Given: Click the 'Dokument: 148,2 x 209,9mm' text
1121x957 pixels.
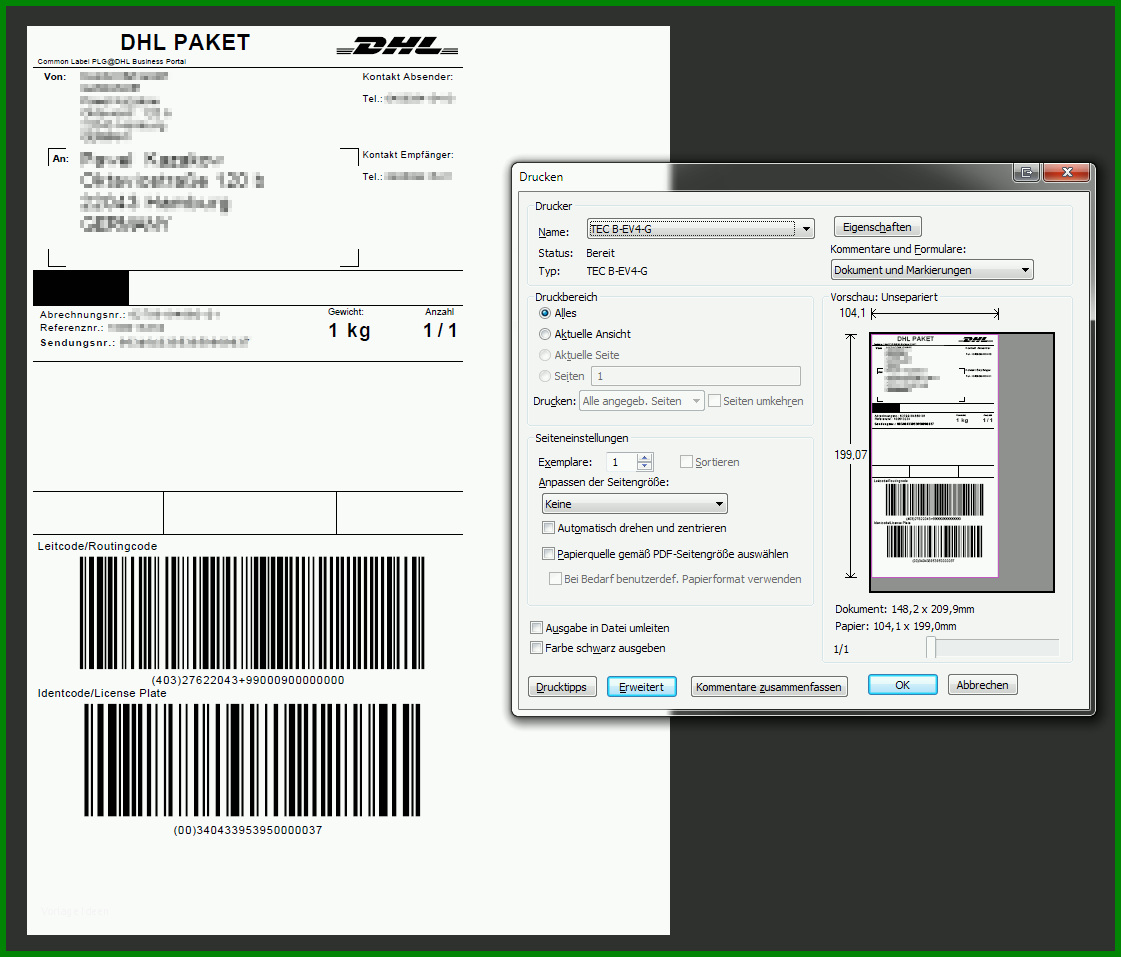Looking at the screenshot, I should (904, 609).
